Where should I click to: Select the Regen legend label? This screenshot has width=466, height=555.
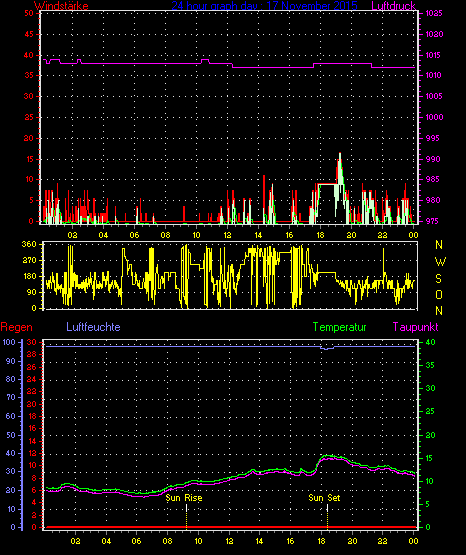pyautogui.click(x=16, y=327)
